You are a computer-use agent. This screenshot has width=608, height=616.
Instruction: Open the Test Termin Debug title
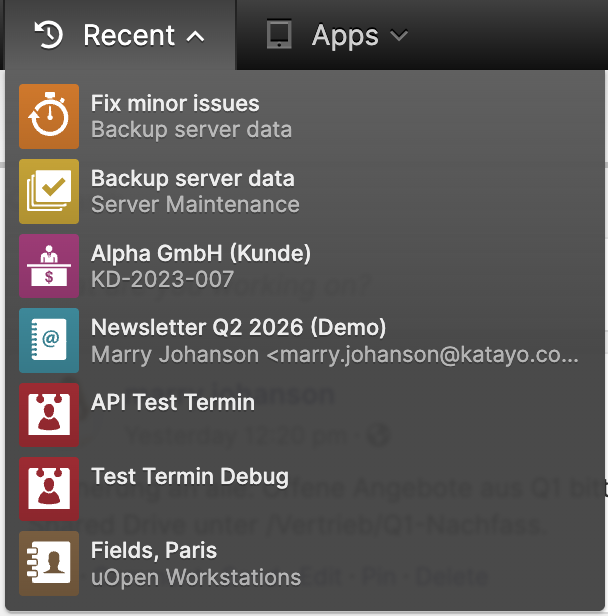coord(190,477)
